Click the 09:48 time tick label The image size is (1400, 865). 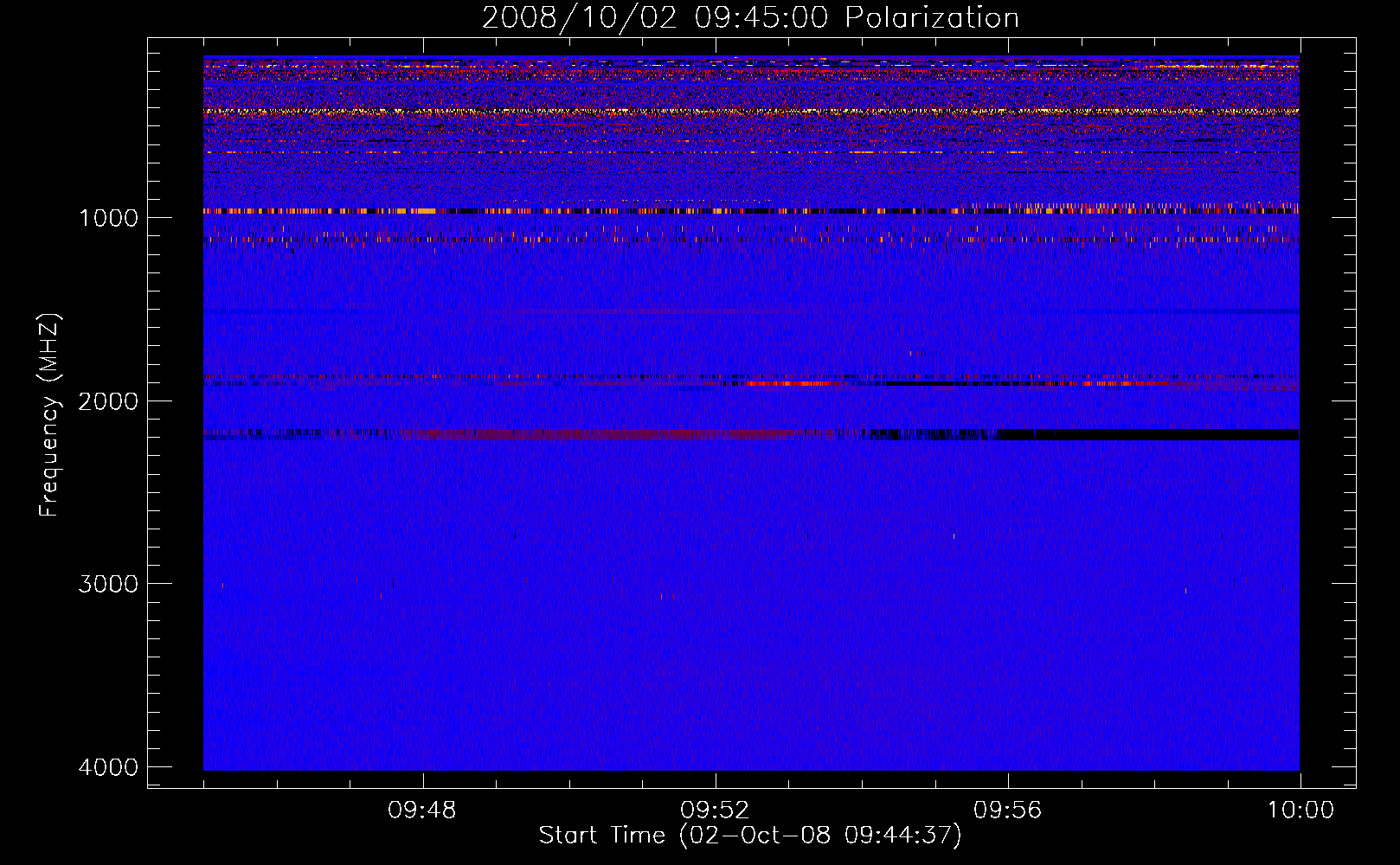[422, 811]
